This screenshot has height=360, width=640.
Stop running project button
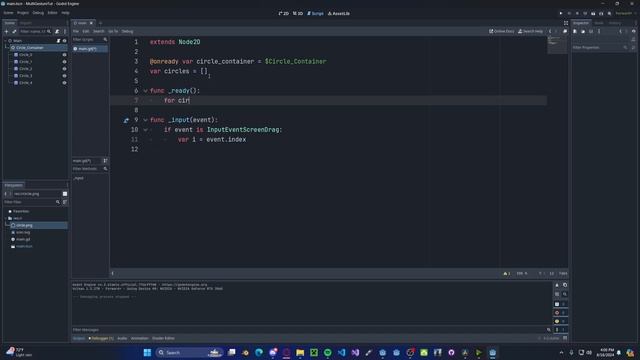coord(577,13)
